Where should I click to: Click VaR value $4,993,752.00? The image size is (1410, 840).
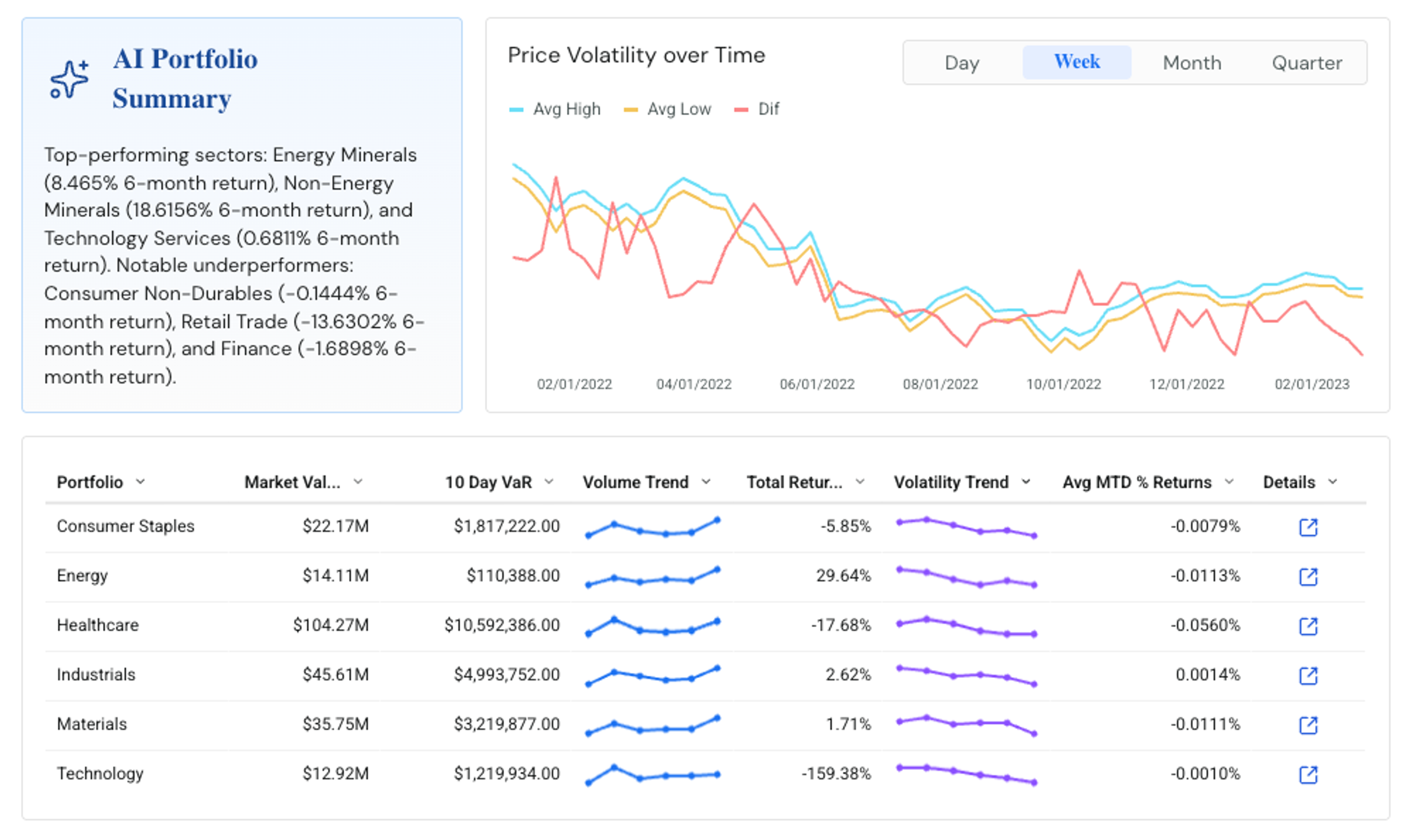pyautogui.click(x=507, y=675)
